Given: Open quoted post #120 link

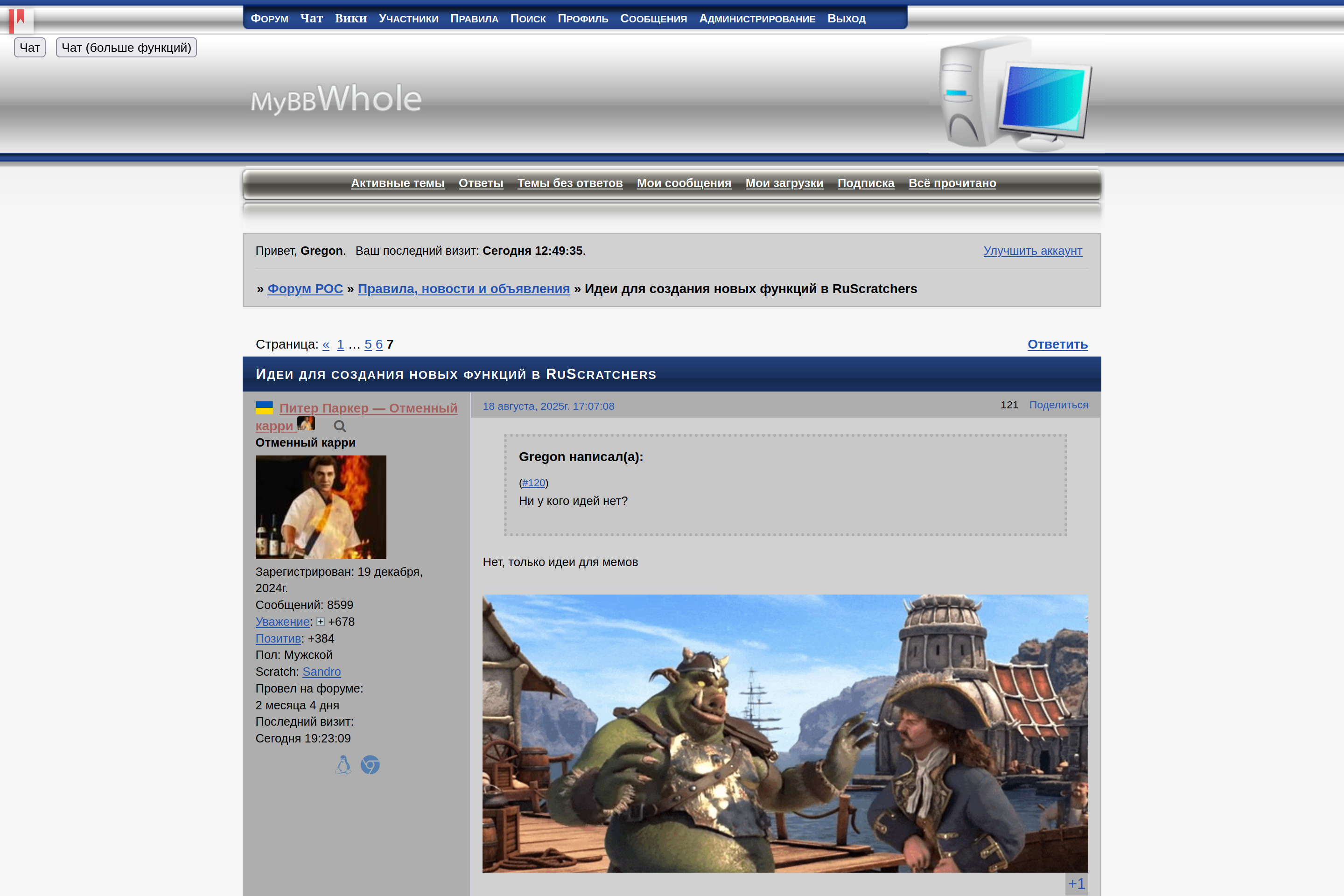Looking at the screenshot, I should point(533,483).
